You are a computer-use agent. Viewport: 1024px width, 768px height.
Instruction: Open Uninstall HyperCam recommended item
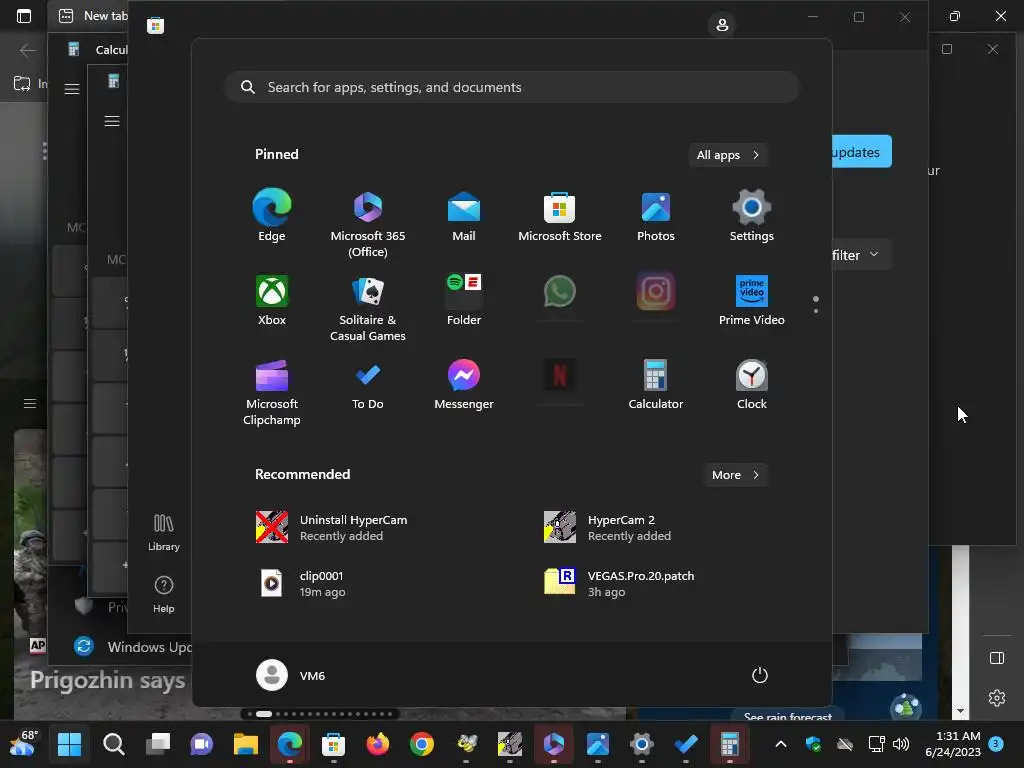coord(332,528)
